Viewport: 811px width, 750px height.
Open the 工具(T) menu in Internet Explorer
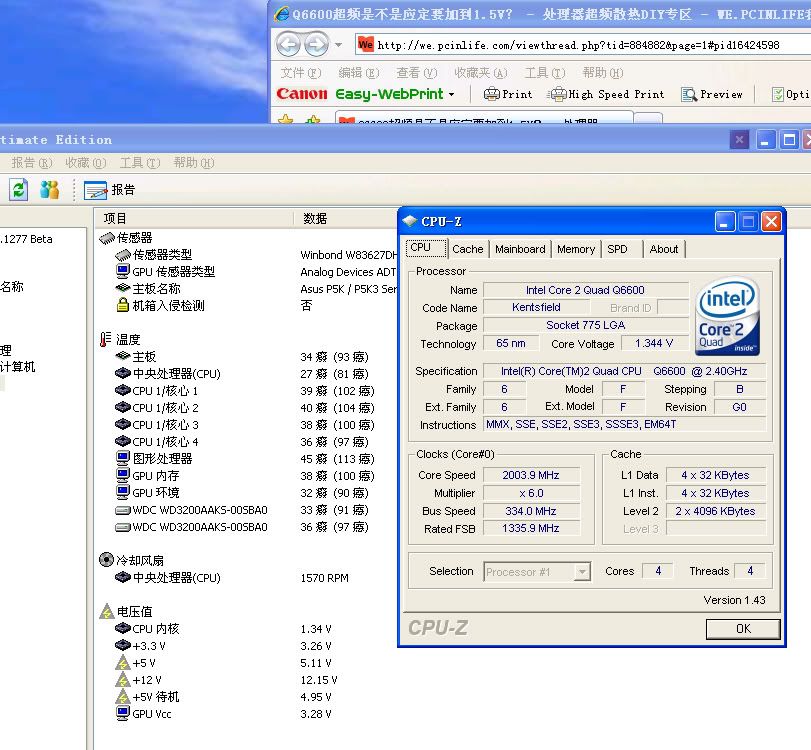543,72
